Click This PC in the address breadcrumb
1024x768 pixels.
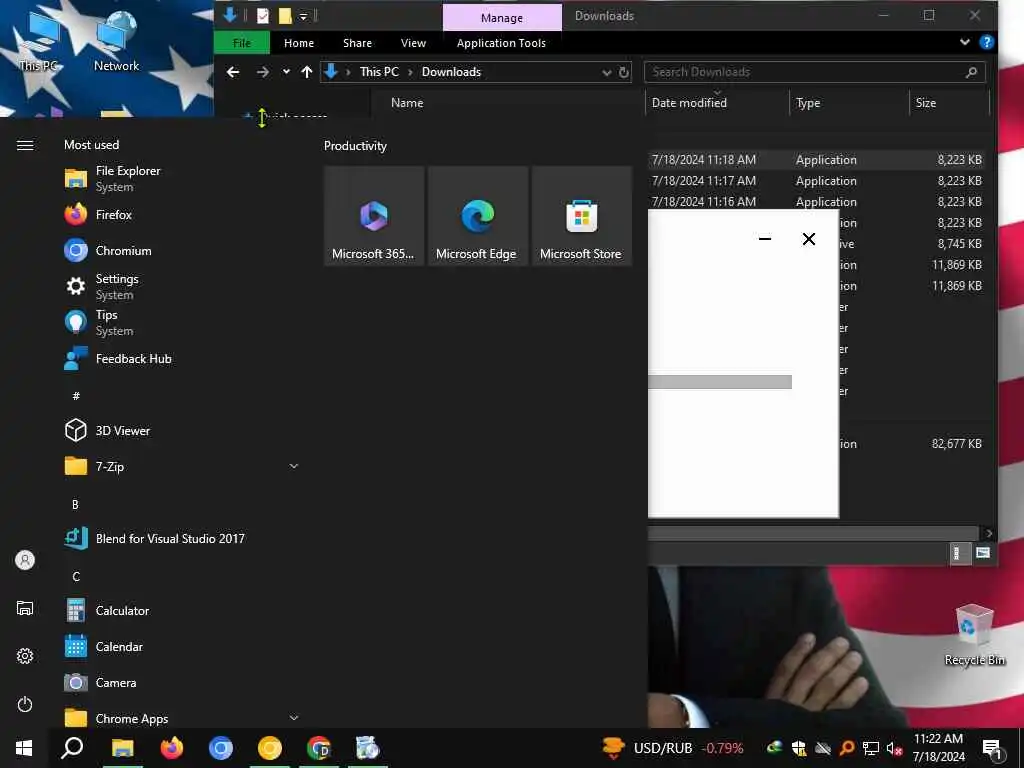click(379, 72)
